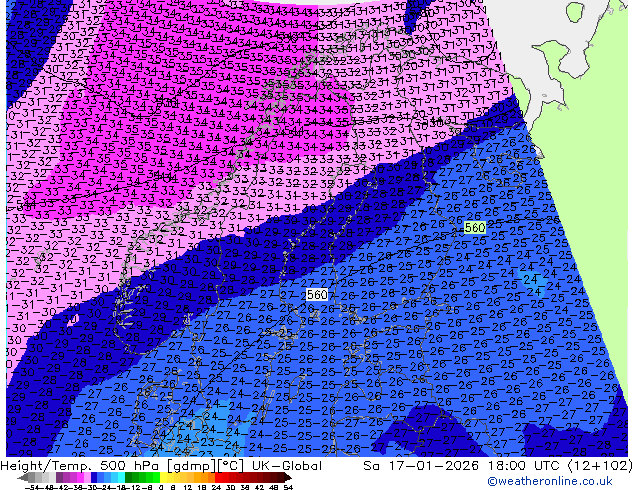Viewport: 634px width, 490px height.
Task: Pick the bright red swatch in legend
Action: (x=218, y=478)
